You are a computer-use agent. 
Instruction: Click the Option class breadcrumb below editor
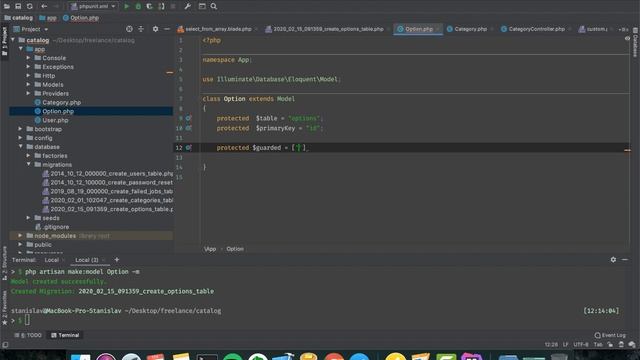coord(235,249)
